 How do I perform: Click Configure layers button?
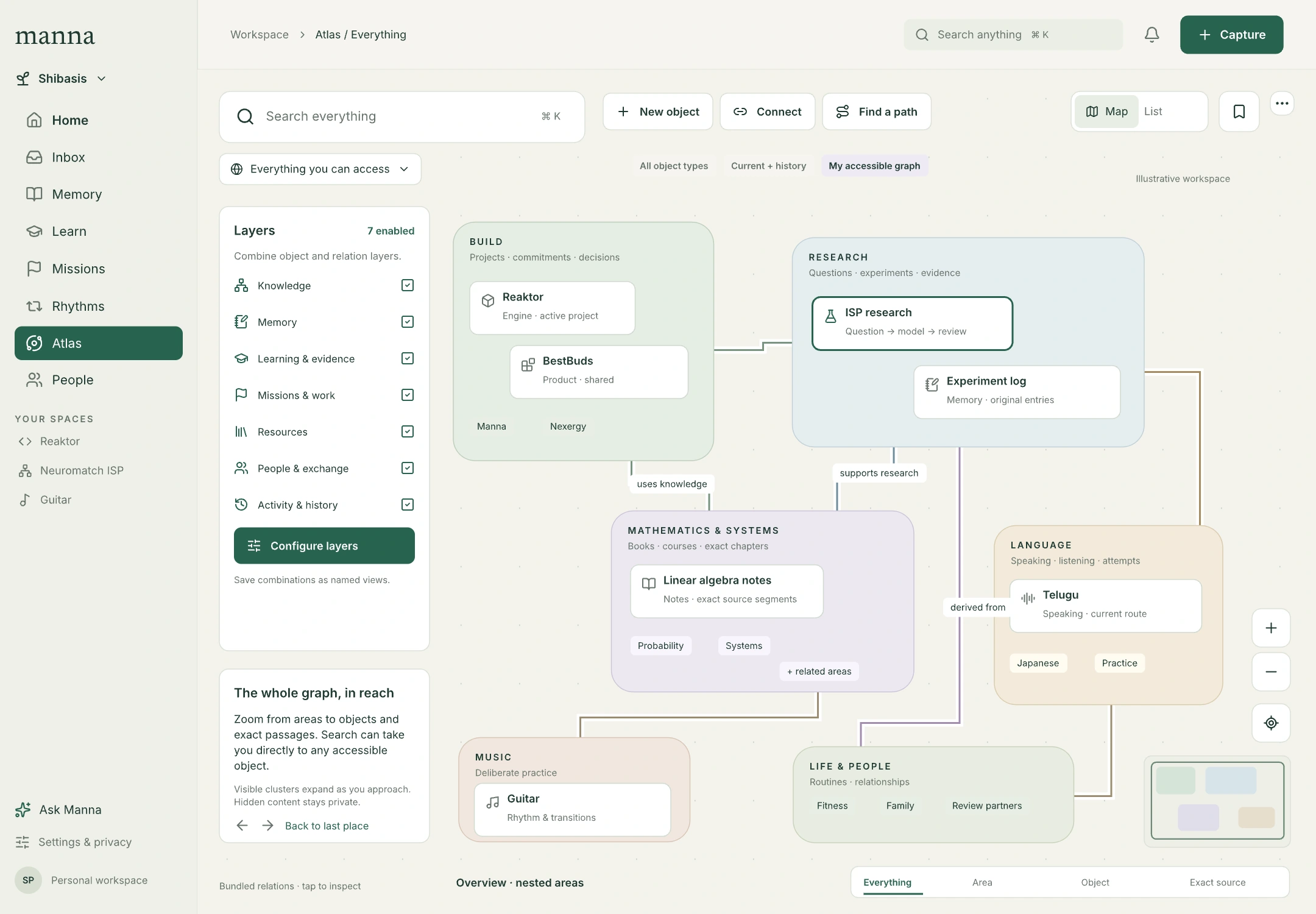pos(324,546)
